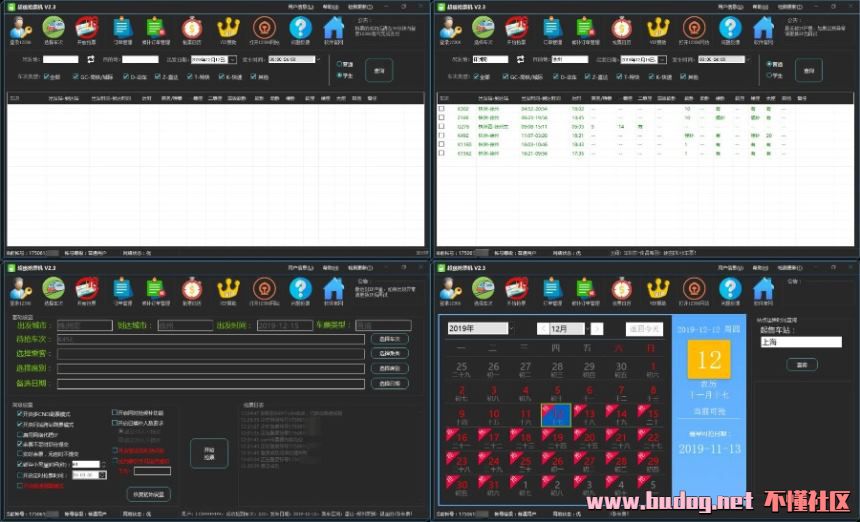Click question mark help icon in grab-settings window

coord(301,288)
